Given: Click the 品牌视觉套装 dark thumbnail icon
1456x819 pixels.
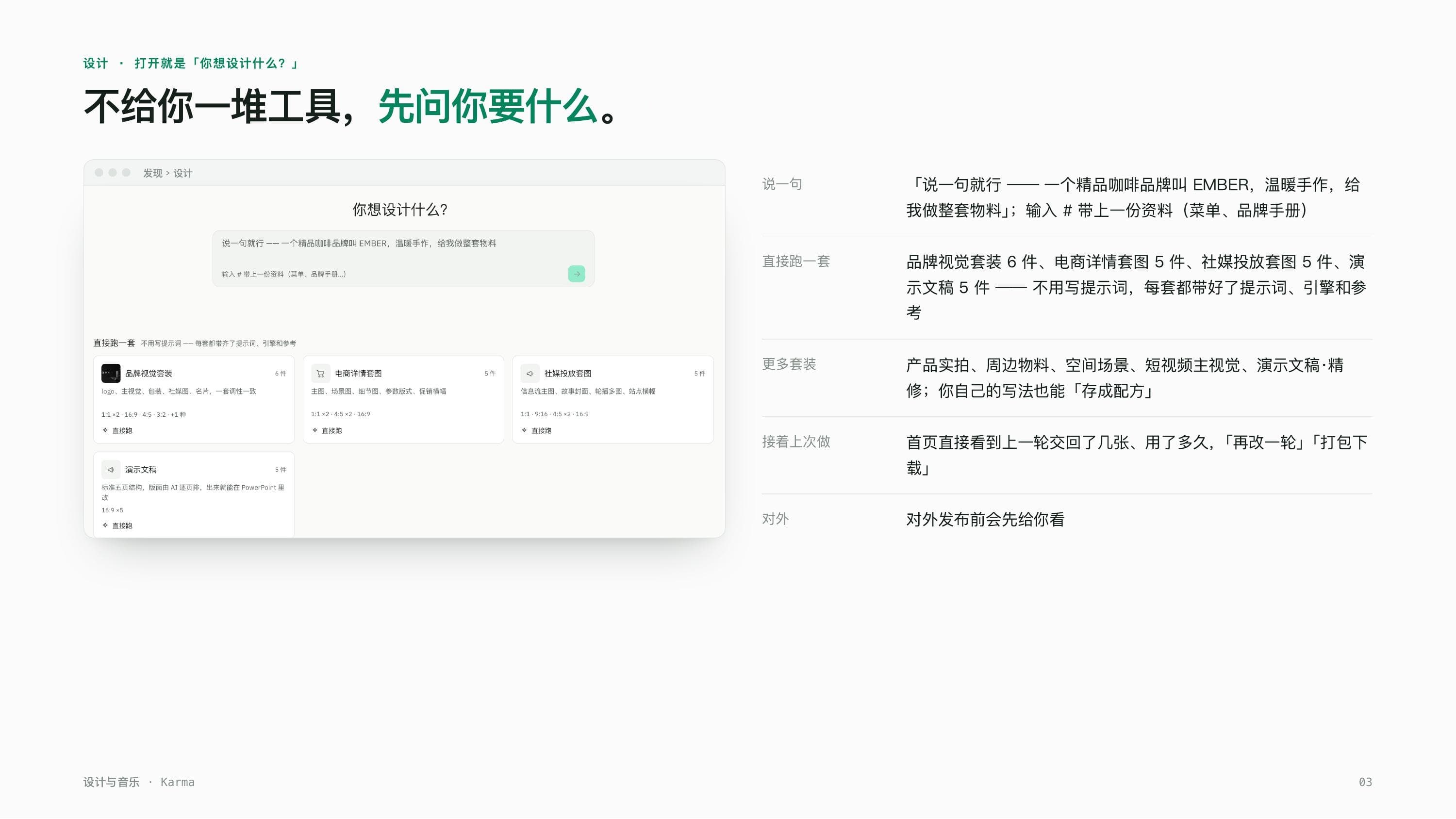Looking at the screenshot, I should 111,373.
